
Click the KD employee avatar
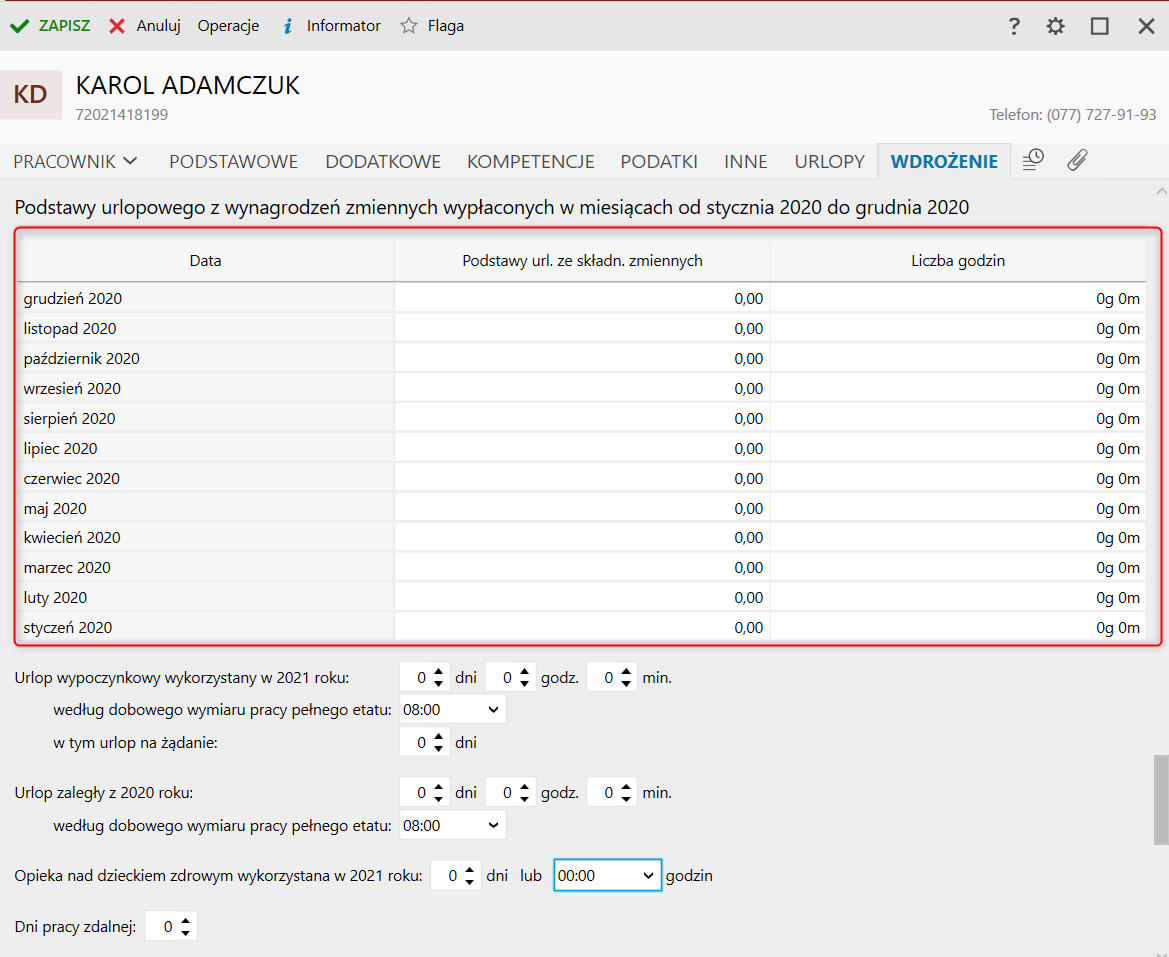(x=30, y=95)
